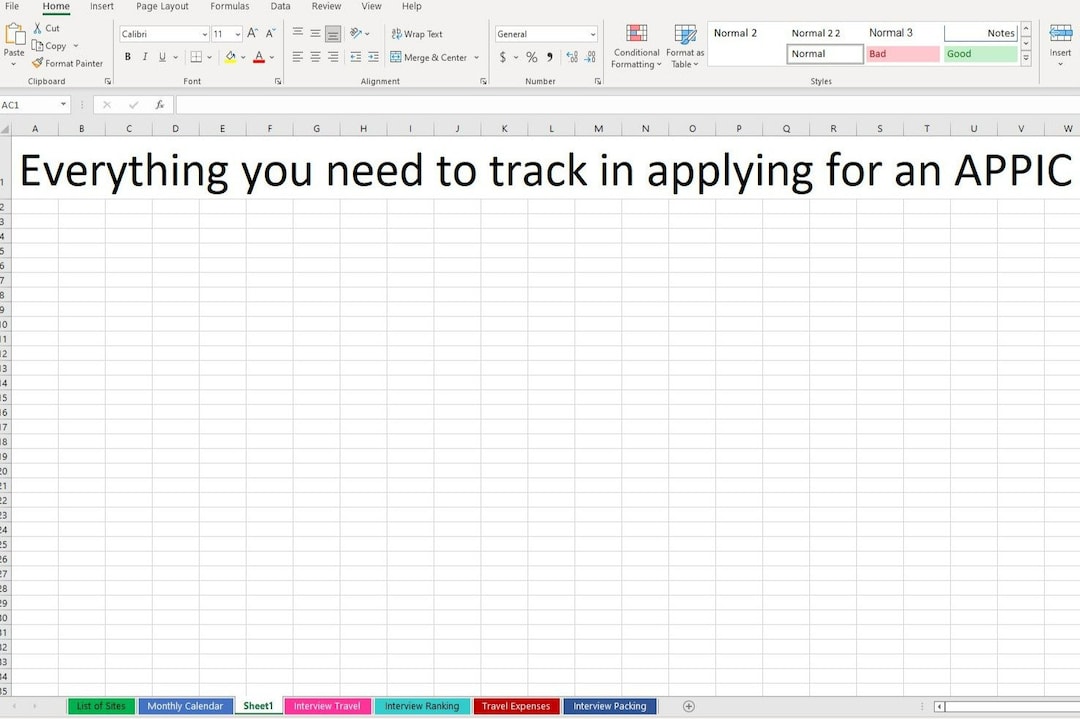
Task: Click the Increase Indent icon
Action: [373, 57]
